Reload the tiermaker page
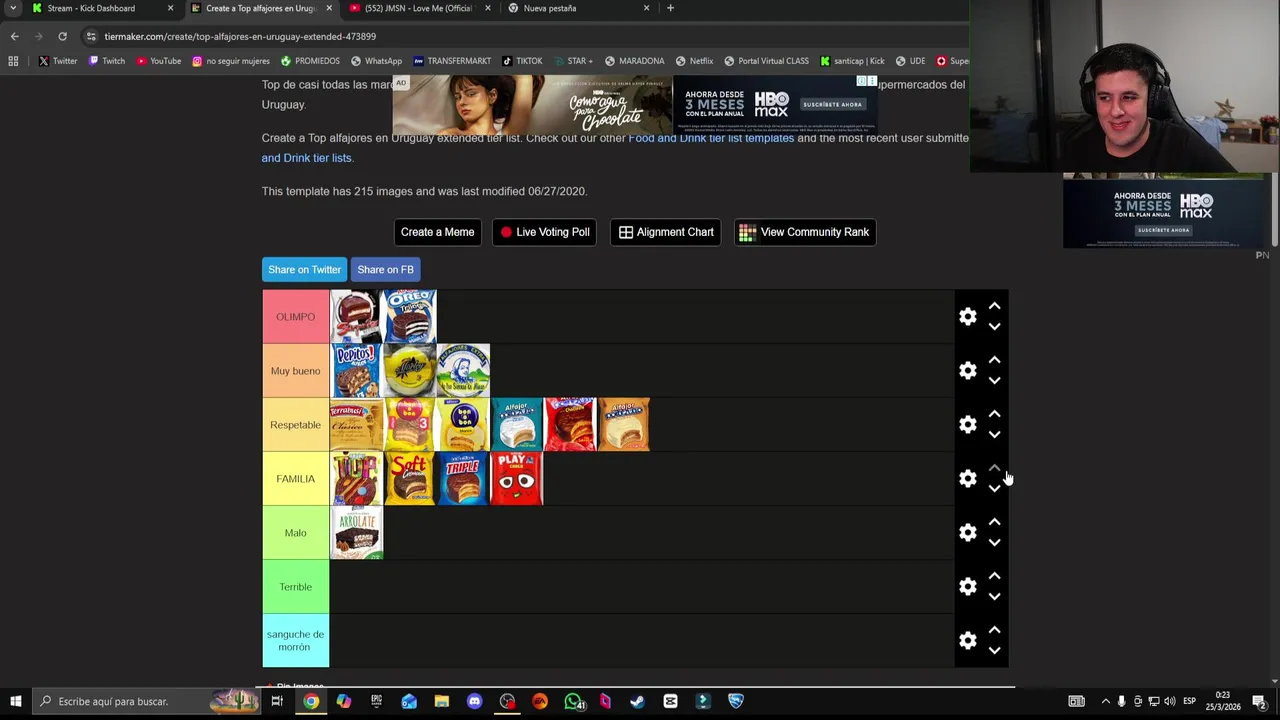This screenshot has height=720, width=1280. tap(62, 36)
